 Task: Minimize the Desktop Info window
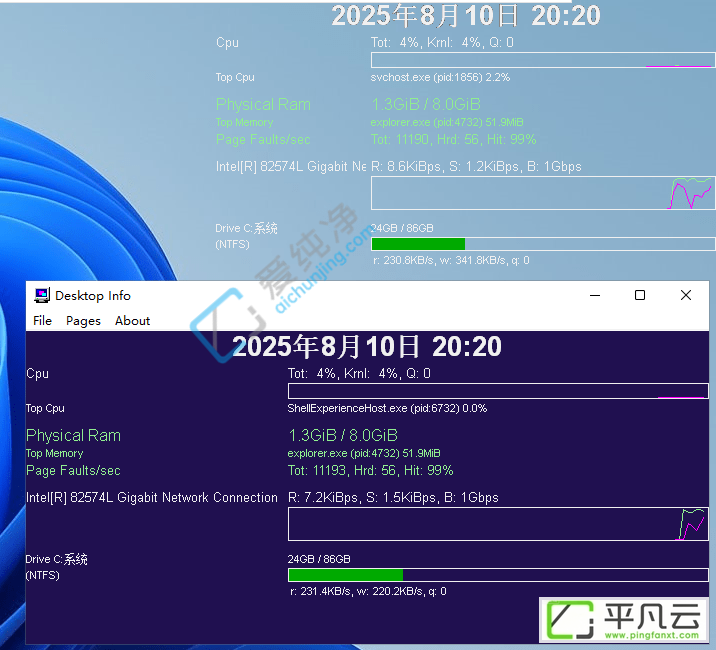pyautogui.click(x=595, y=296)
